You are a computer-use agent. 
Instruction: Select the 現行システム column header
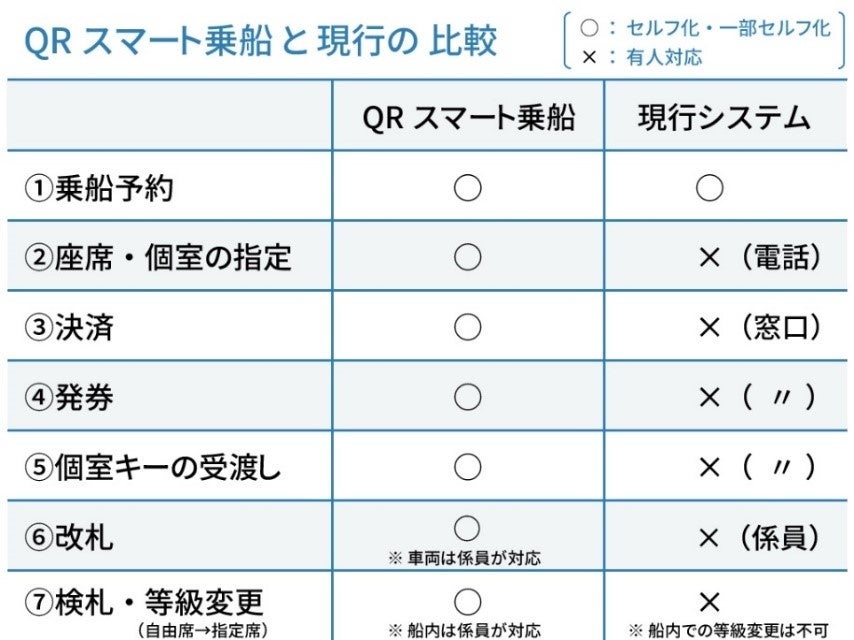pos(724,117)
